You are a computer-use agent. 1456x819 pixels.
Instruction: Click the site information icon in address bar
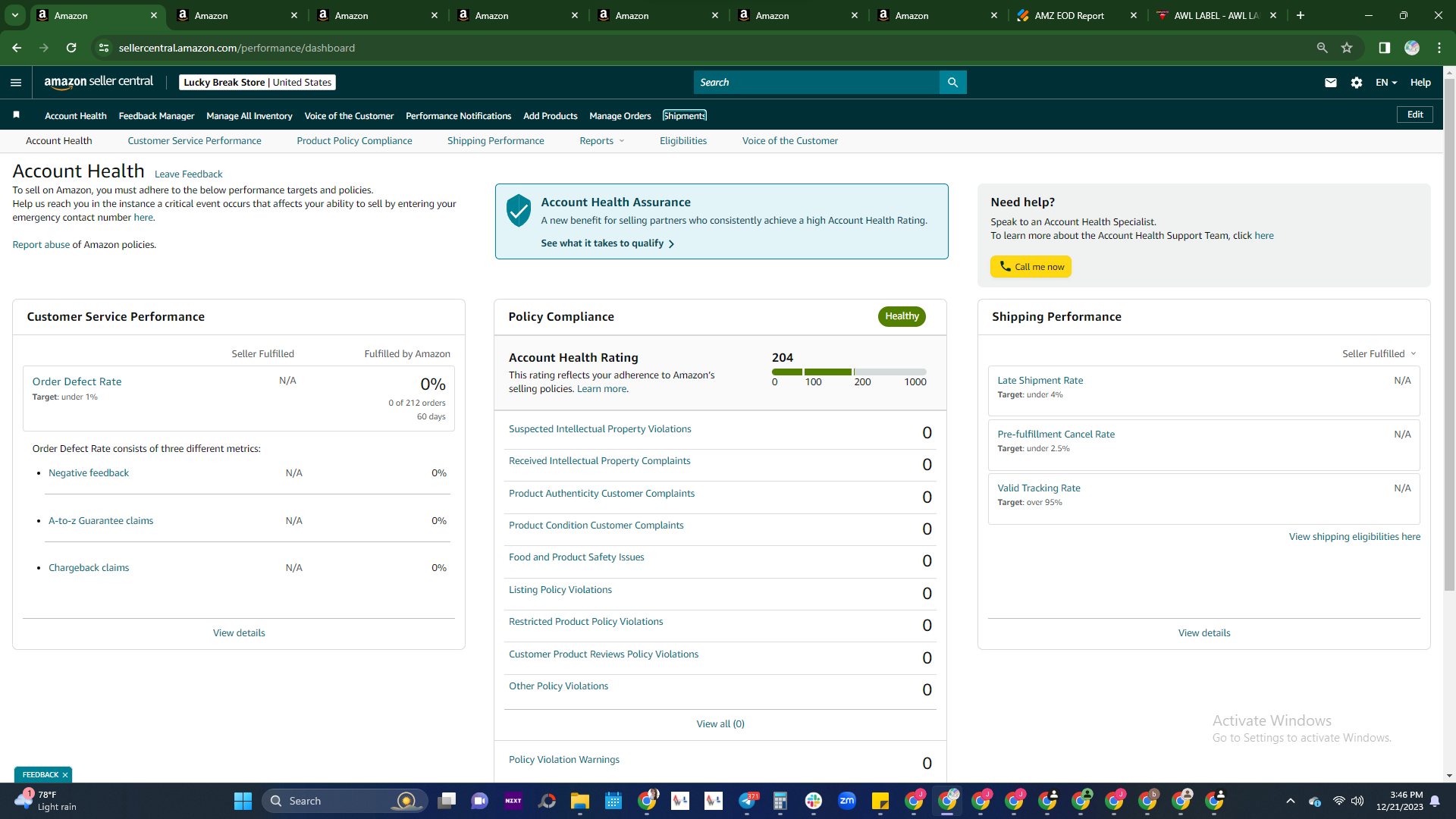pos(104,48)
